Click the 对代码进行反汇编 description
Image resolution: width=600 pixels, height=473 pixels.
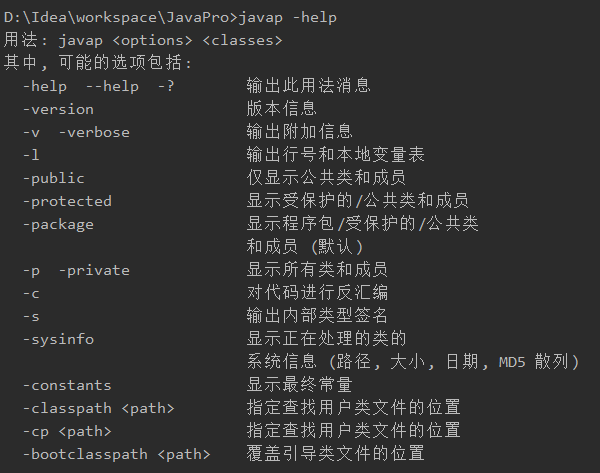pos(317,293)
